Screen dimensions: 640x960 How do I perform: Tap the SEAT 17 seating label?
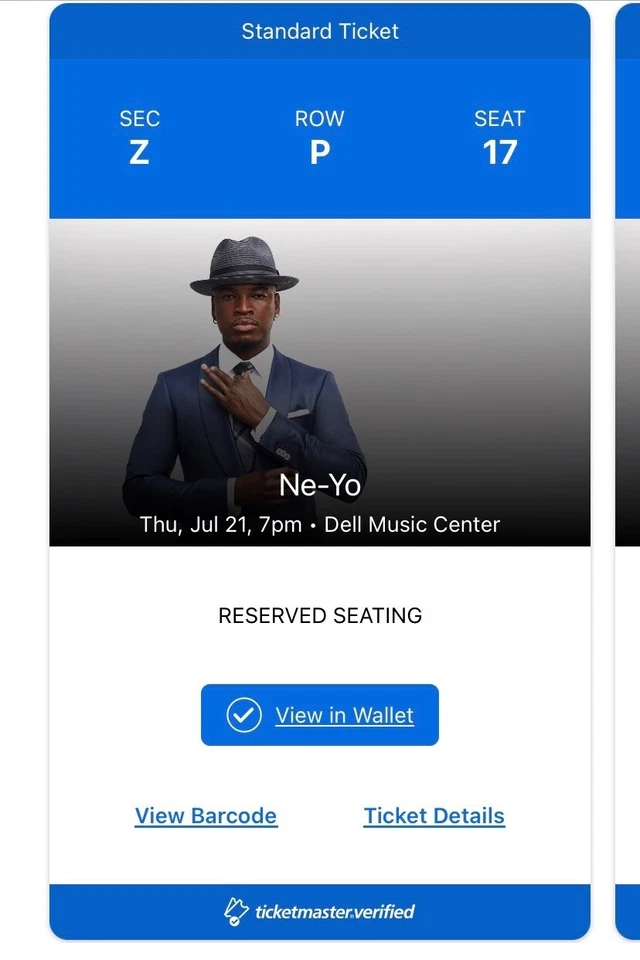point(500,138)
